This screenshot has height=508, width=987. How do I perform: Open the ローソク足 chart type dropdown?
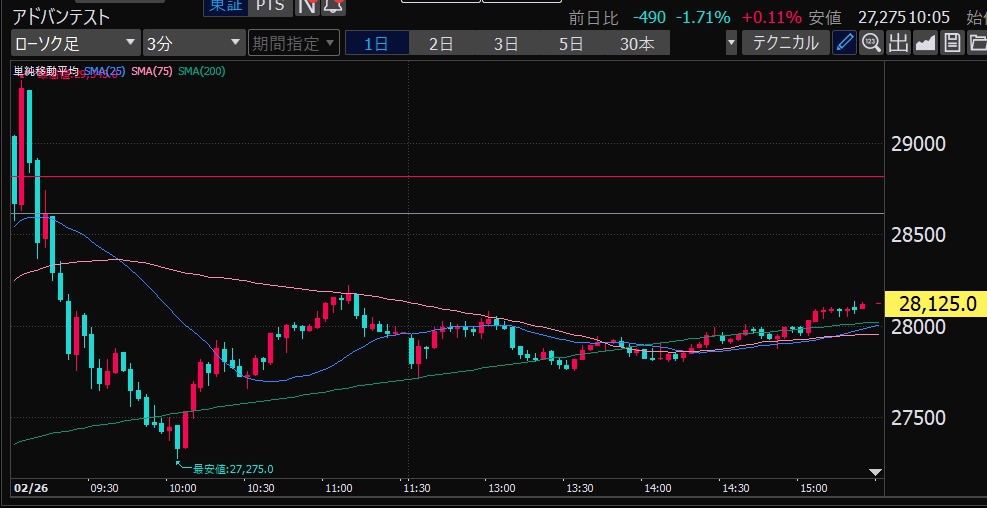tap(75, 43)
